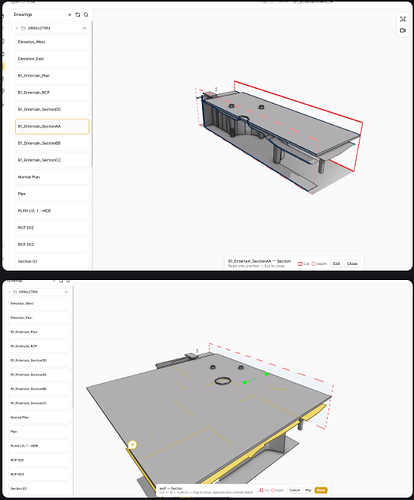Open the Plan drawing in the bottom list
This screenshot has width=414, height=500.
[x=39, y=432]
